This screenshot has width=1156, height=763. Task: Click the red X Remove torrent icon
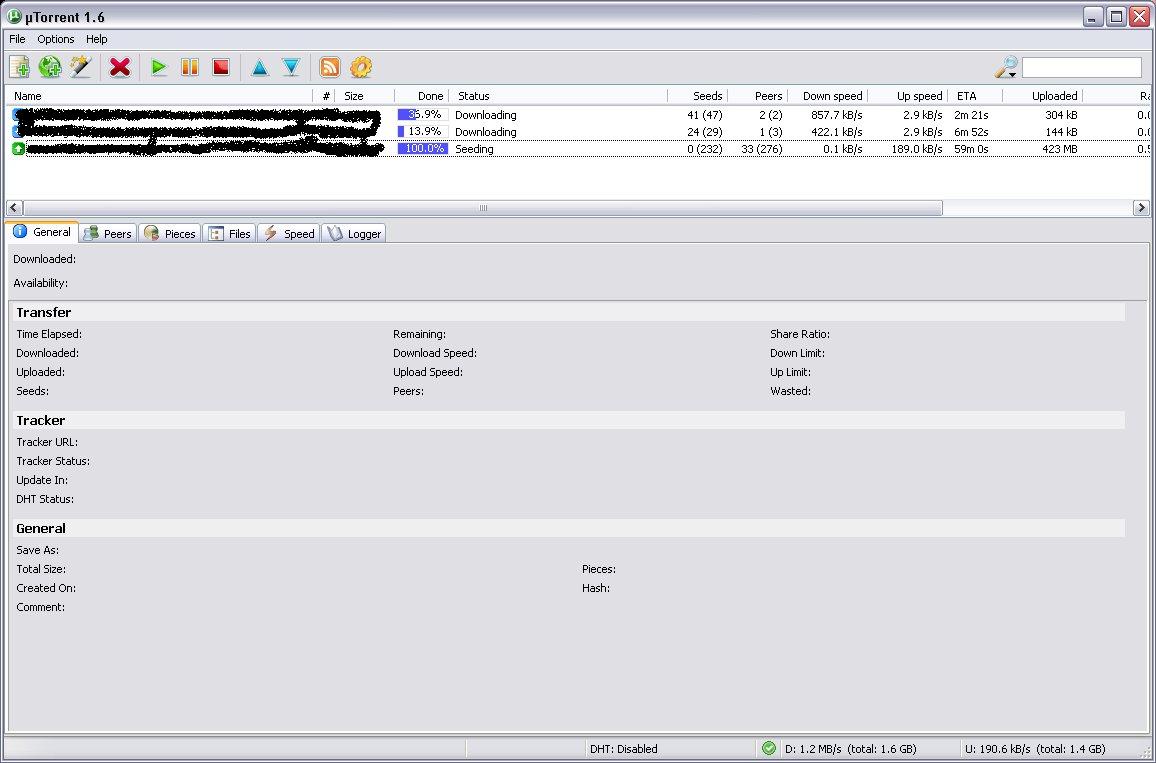[119, 67]
